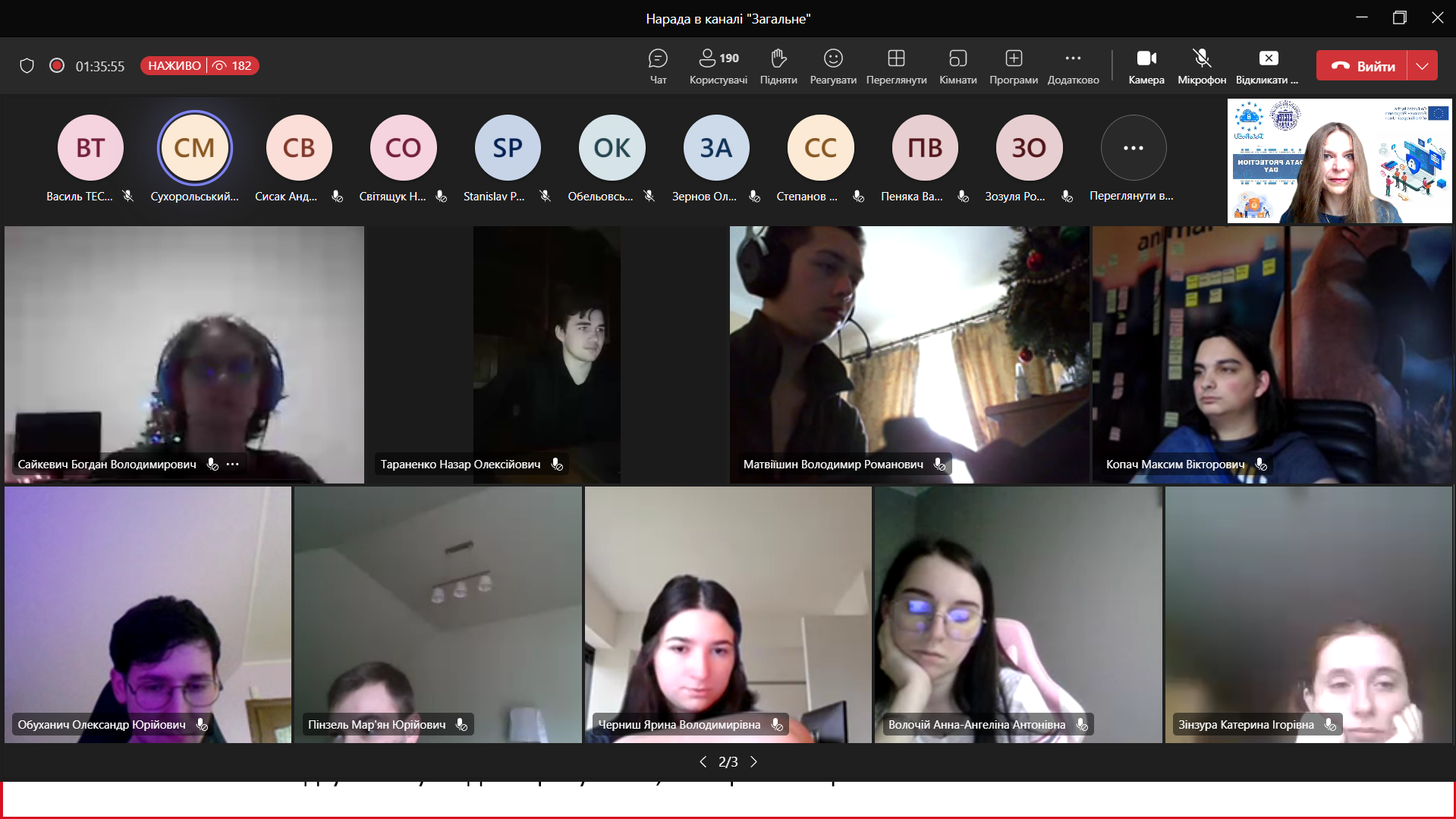Click the red Вийти leave button
Image resolution: width=1456 pixels, height=819 pixels.
point(1363,66)
